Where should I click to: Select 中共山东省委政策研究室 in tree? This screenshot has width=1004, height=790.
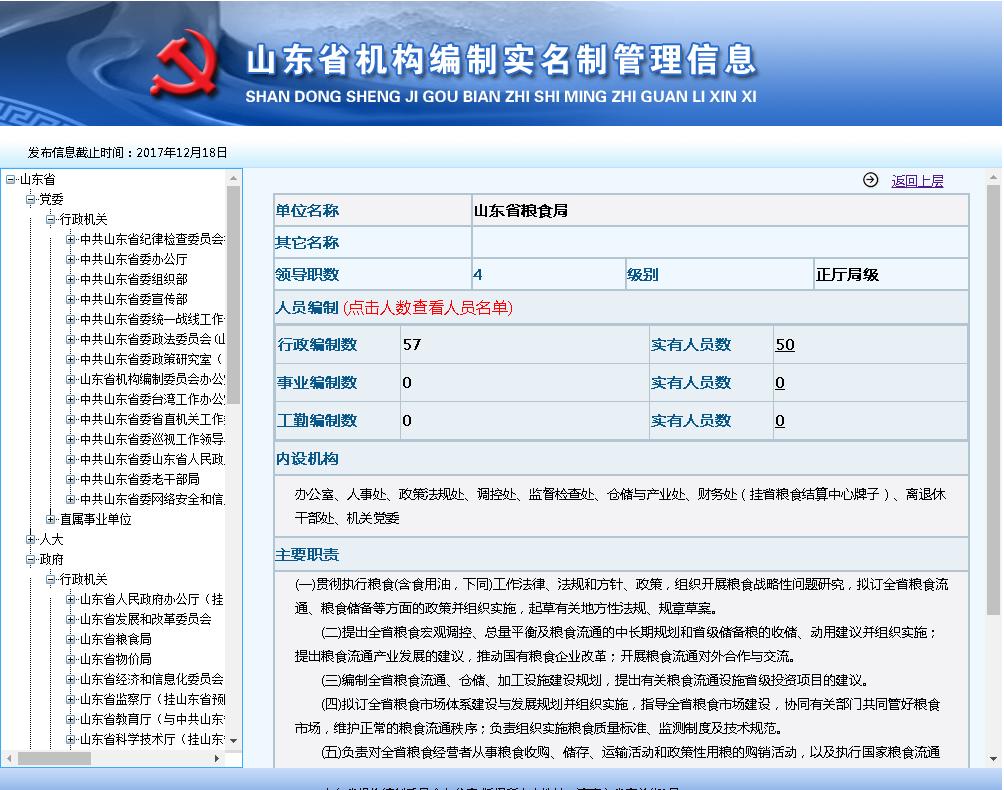pyautogui.click(x=152, y=359)
